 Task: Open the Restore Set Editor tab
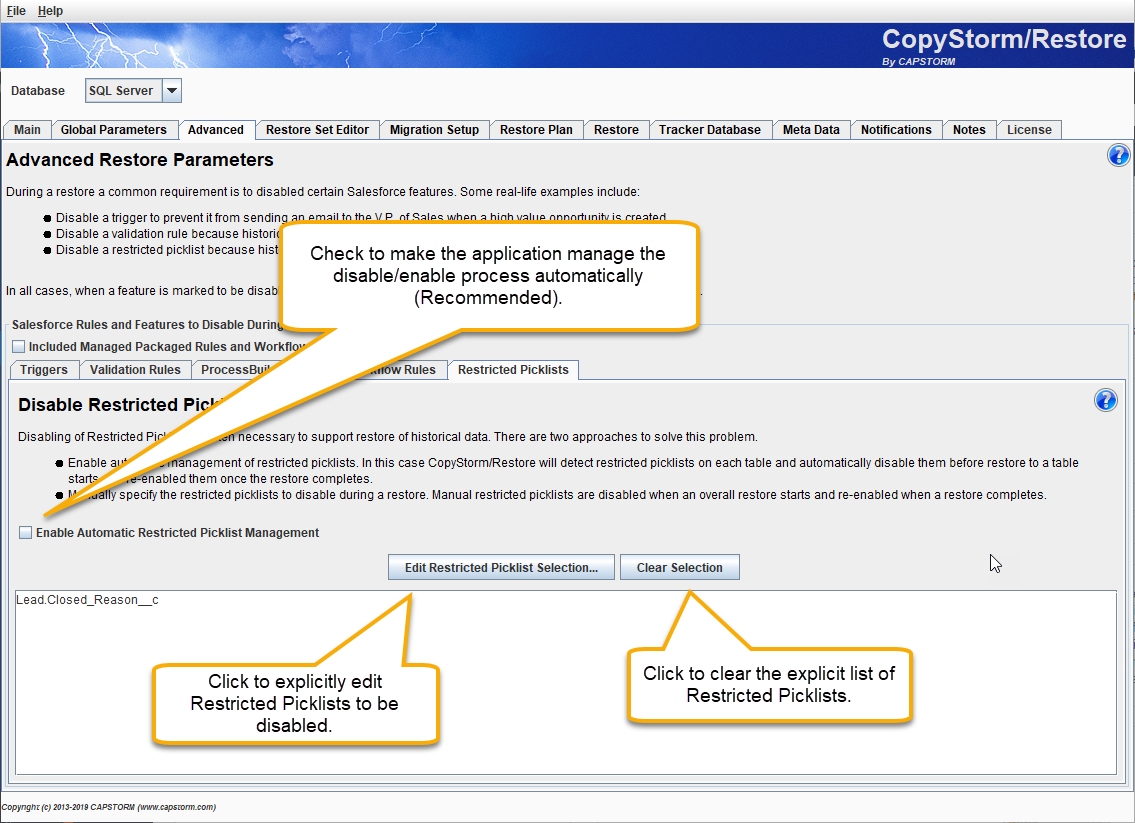tap(317, 130)
